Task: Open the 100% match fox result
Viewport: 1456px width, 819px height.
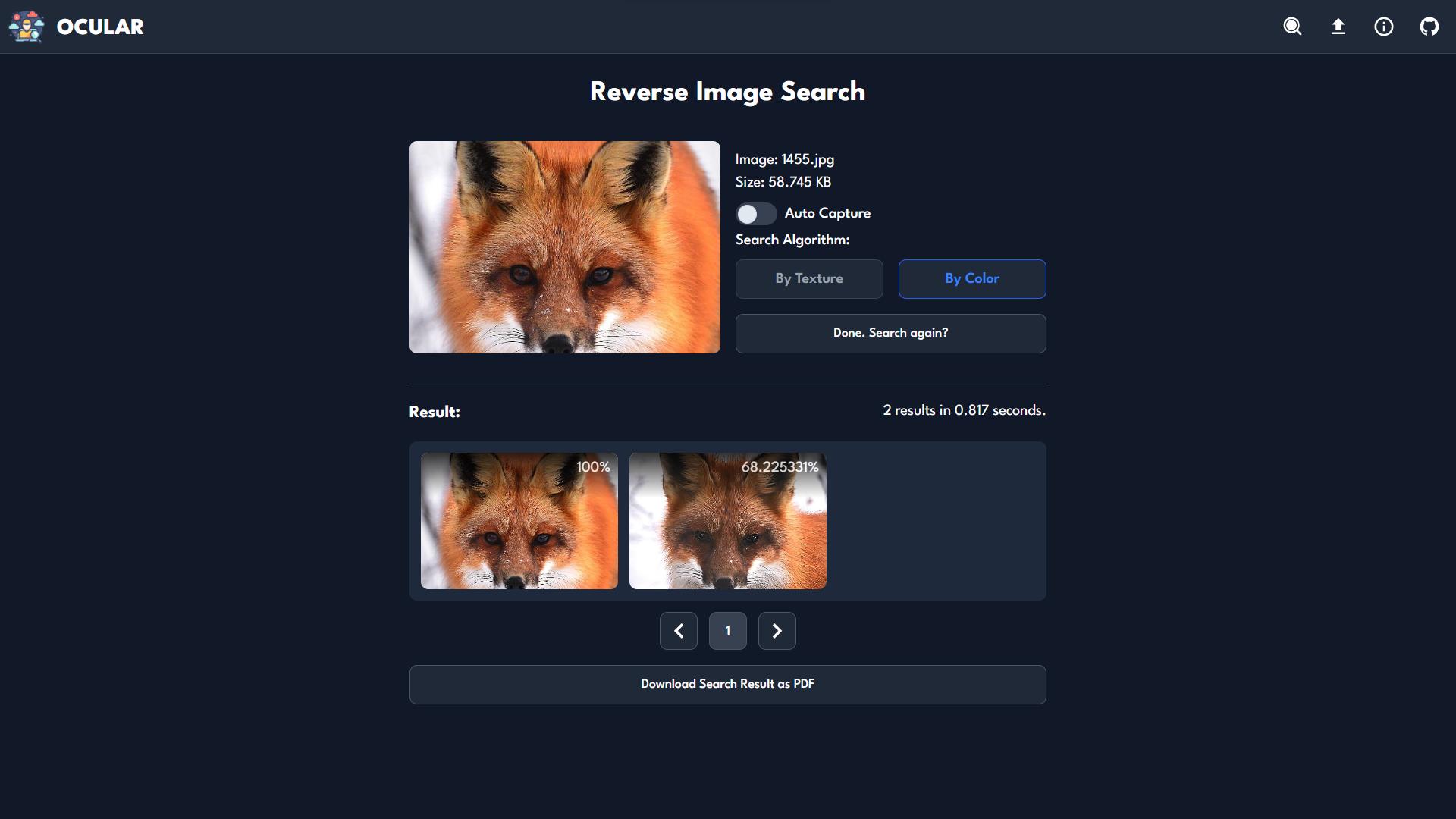Action: point(519,521)
